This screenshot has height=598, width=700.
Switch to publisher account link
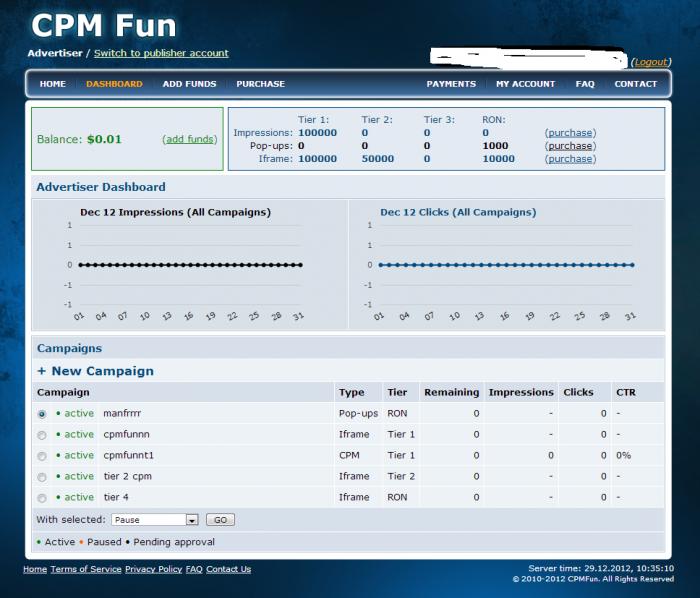click(161, 53)
